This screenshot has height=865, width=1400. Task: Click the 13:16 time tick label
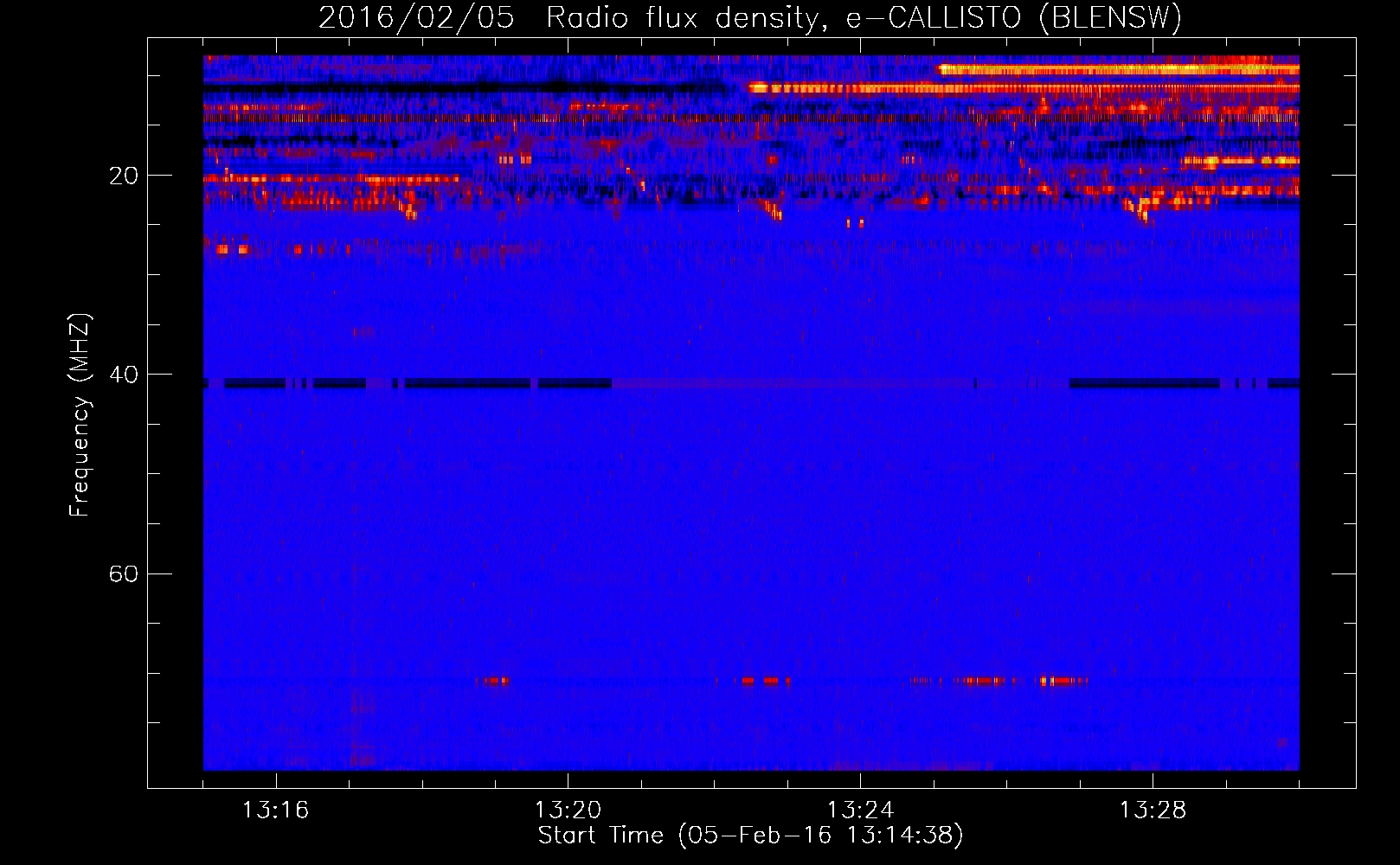[x=275, y=811]
